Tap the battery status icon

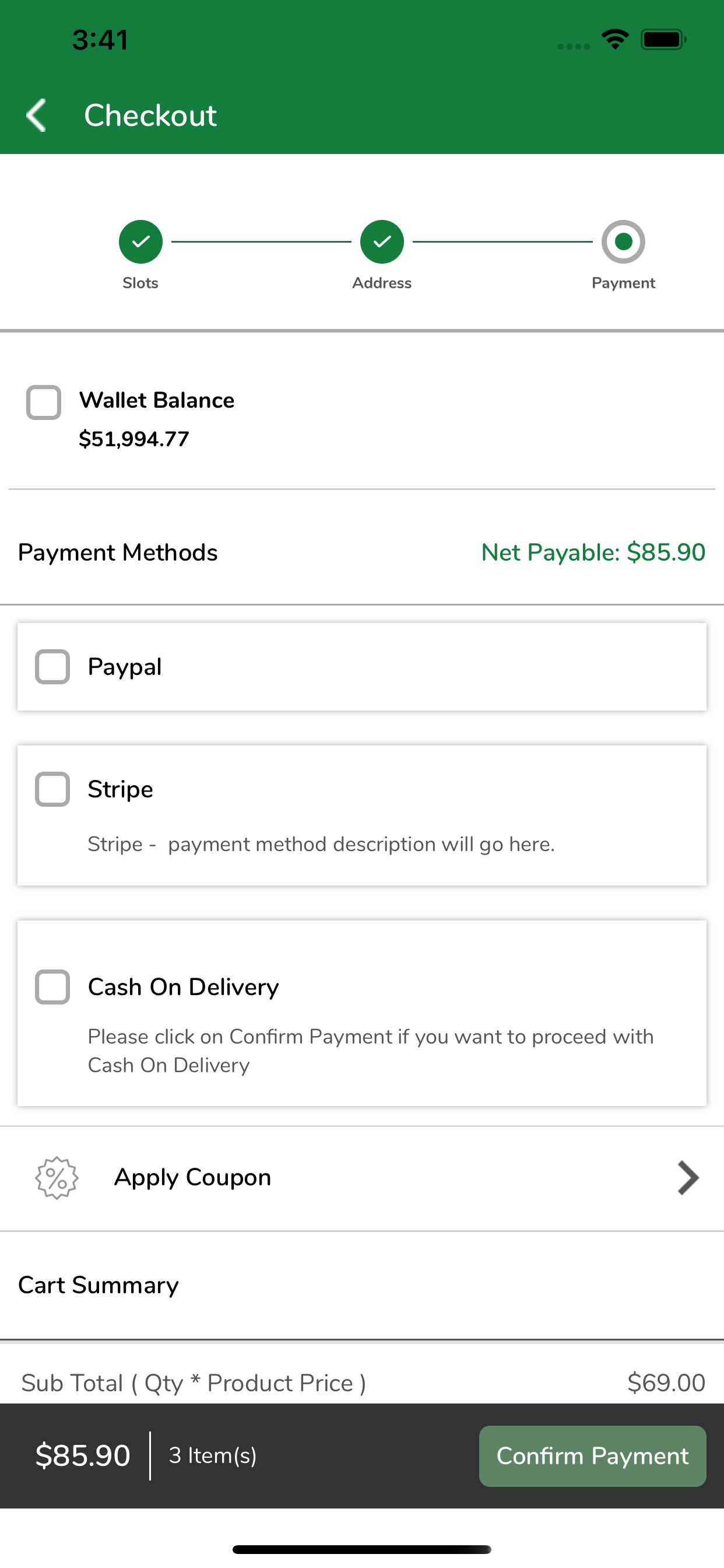(x=664, y=40)
